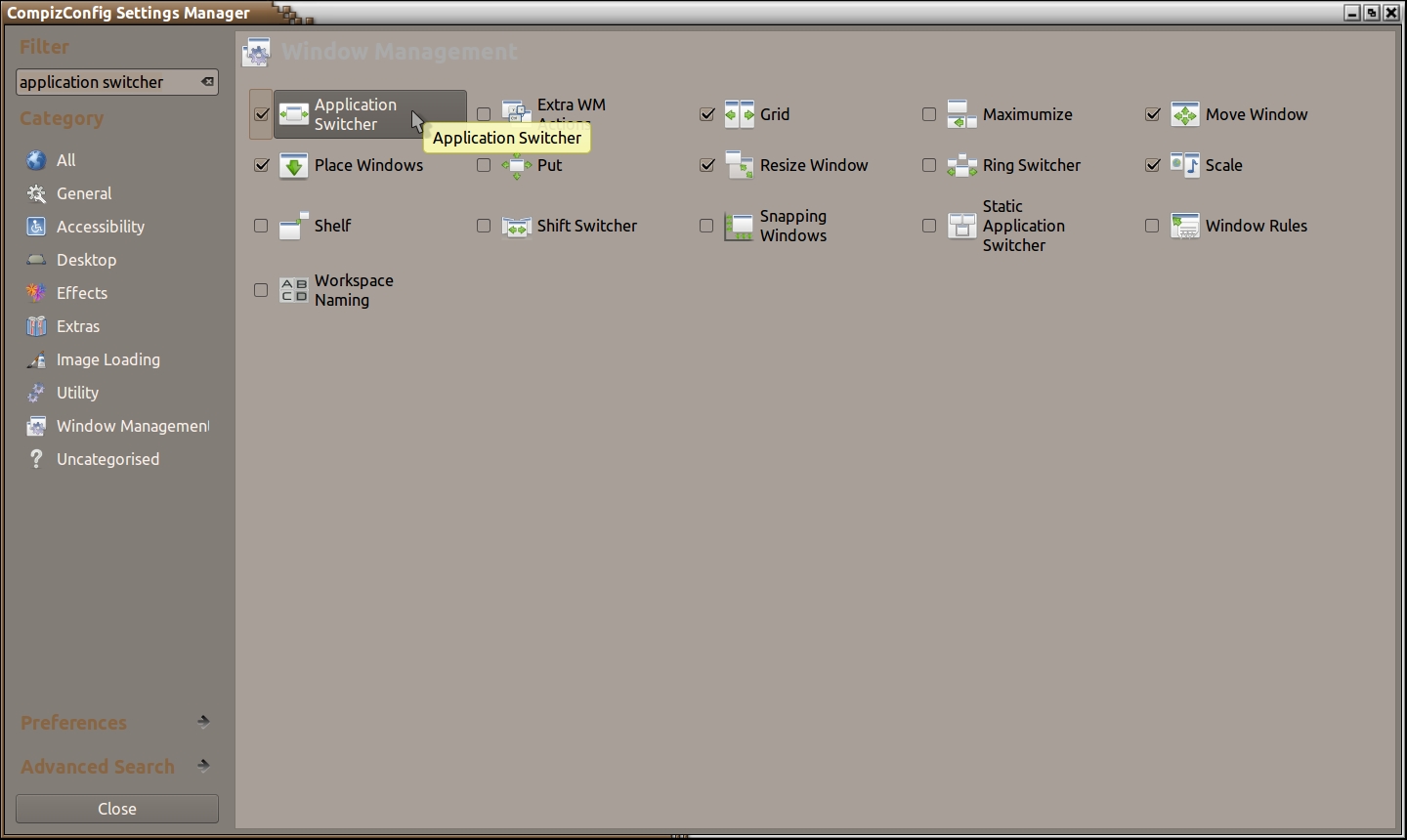
Task: Switch to the Accessibility category
Action: click(x=100, y=227)
